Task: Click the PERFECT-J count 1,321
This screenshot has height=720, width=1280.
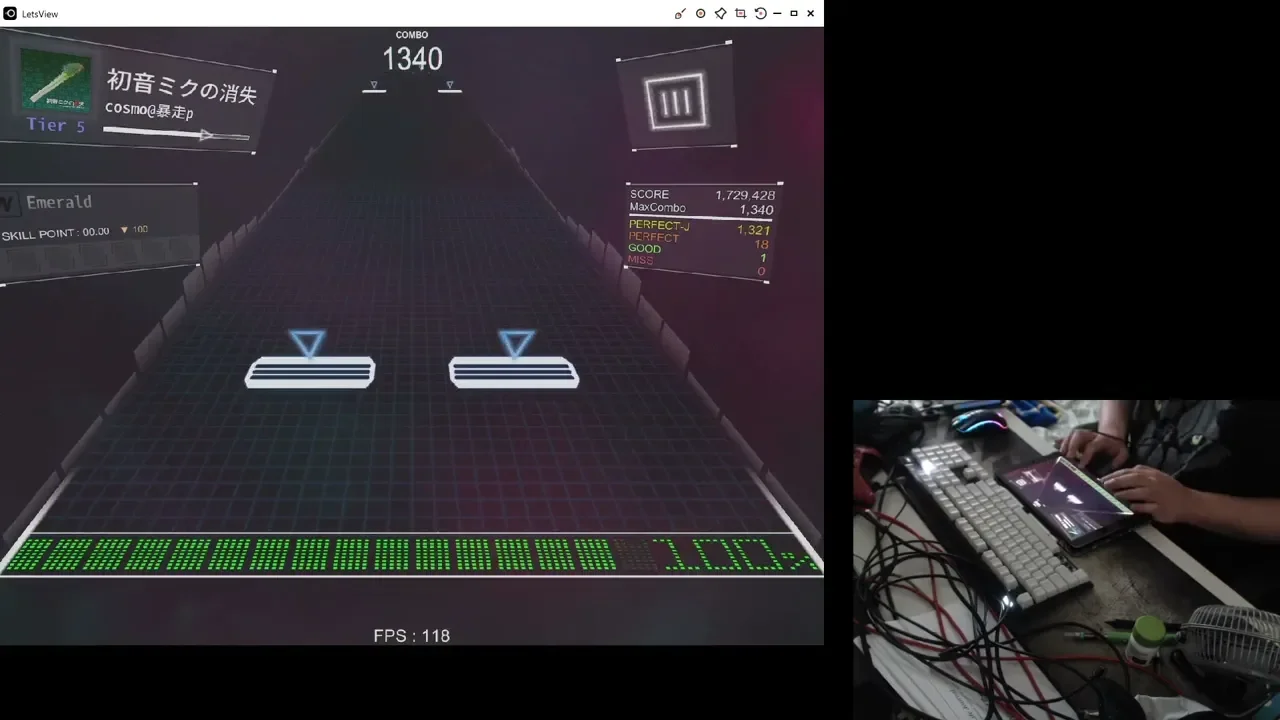Action: tap(753, 230)
